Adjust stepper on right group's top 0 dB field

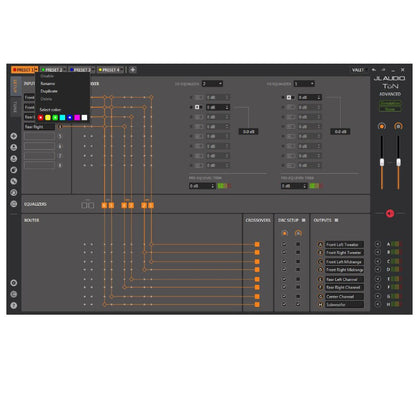(319, 97)
